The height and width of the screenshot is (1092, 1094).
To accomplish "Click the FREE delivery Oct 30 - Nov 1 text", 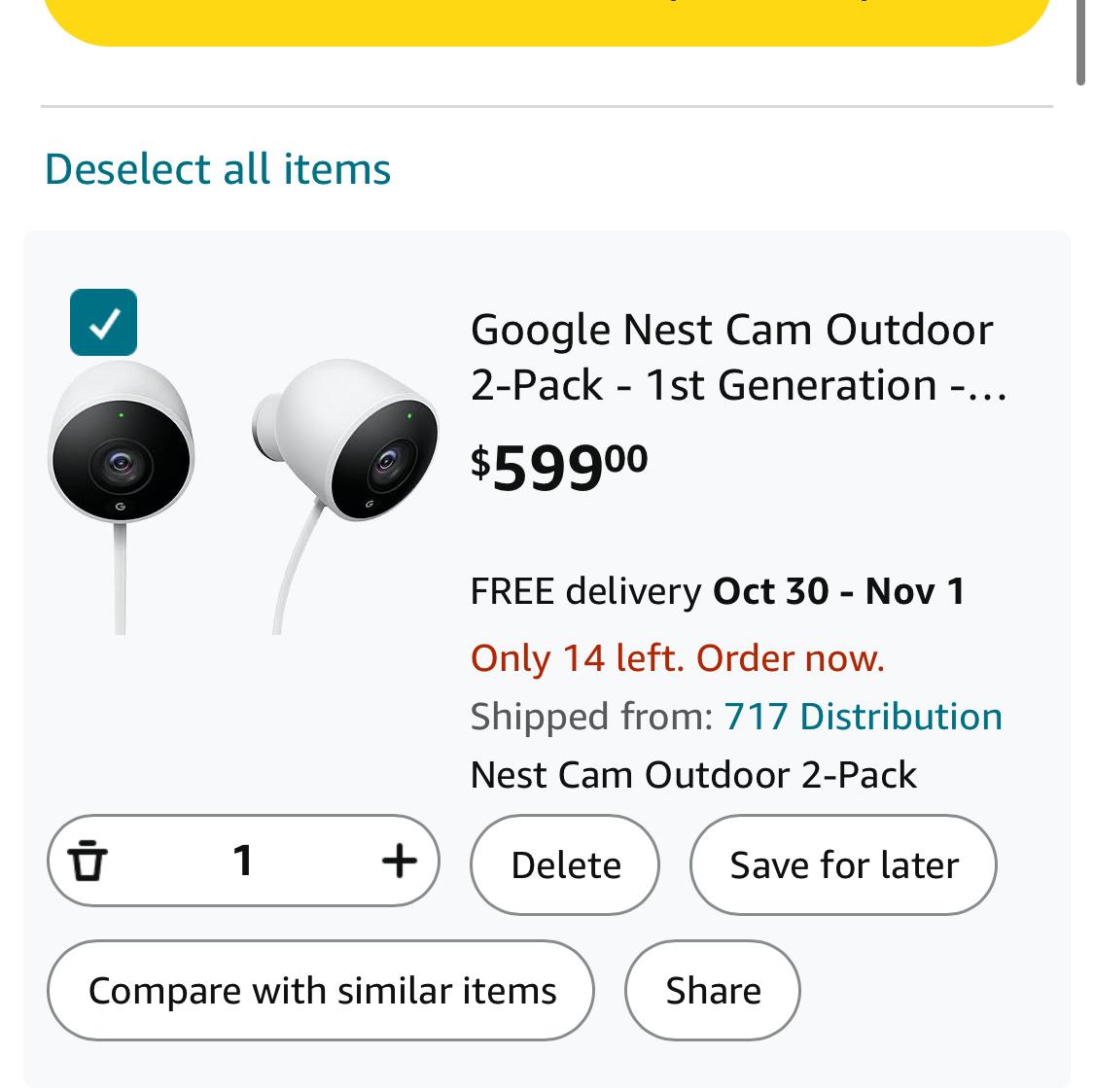I will (x=717, y=591).
